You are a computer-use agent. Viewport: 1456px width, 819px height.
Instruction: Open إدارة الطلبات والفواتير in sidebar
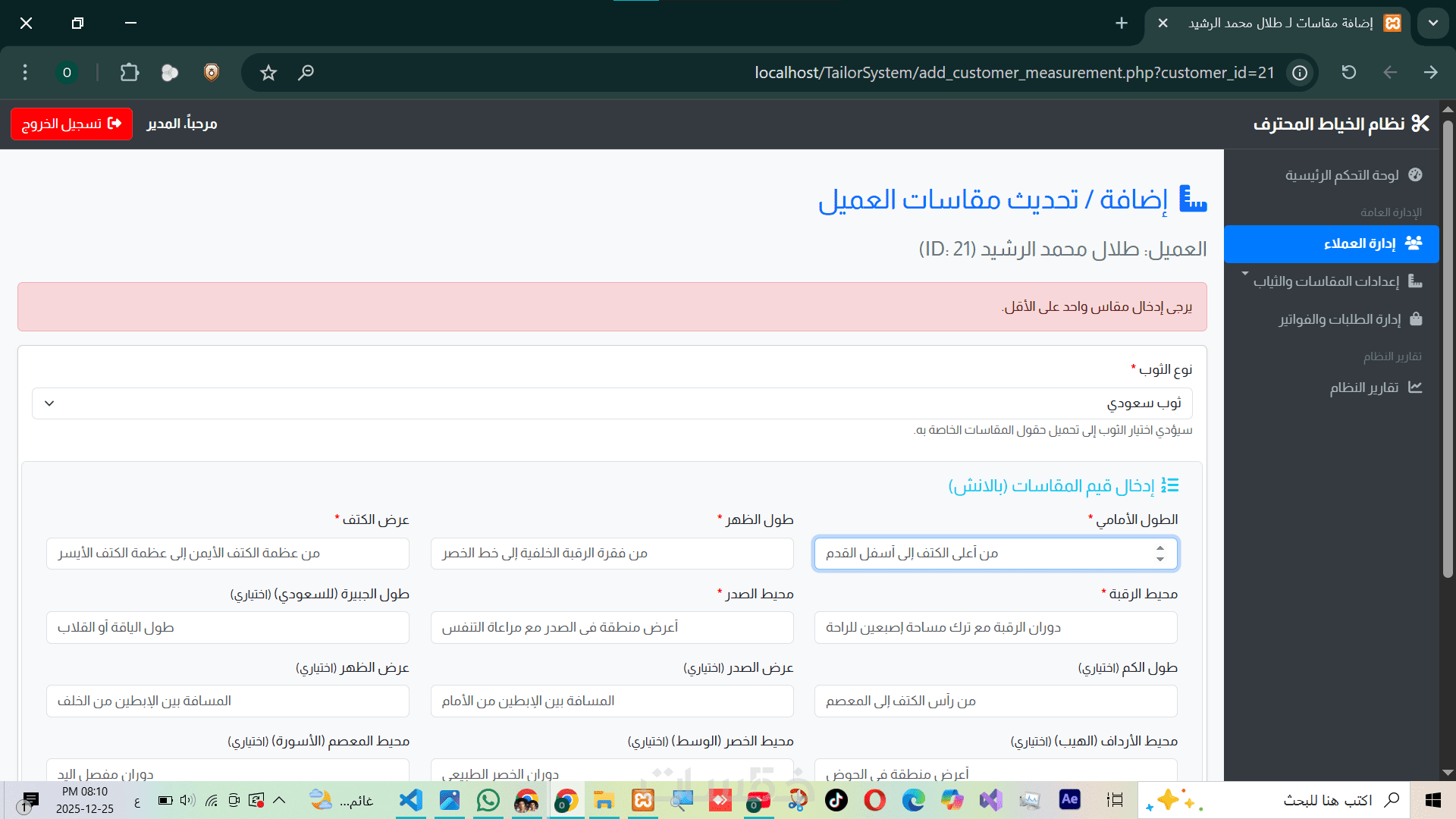1339,319
